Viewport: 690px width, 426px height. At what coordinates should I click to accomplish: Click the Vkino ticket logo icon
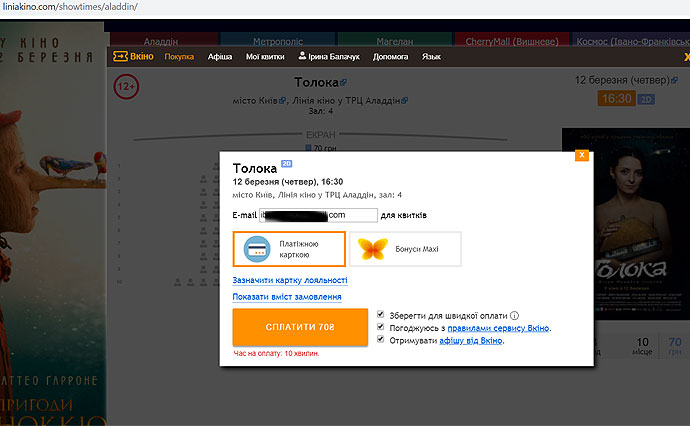click(x=120, y=57)
